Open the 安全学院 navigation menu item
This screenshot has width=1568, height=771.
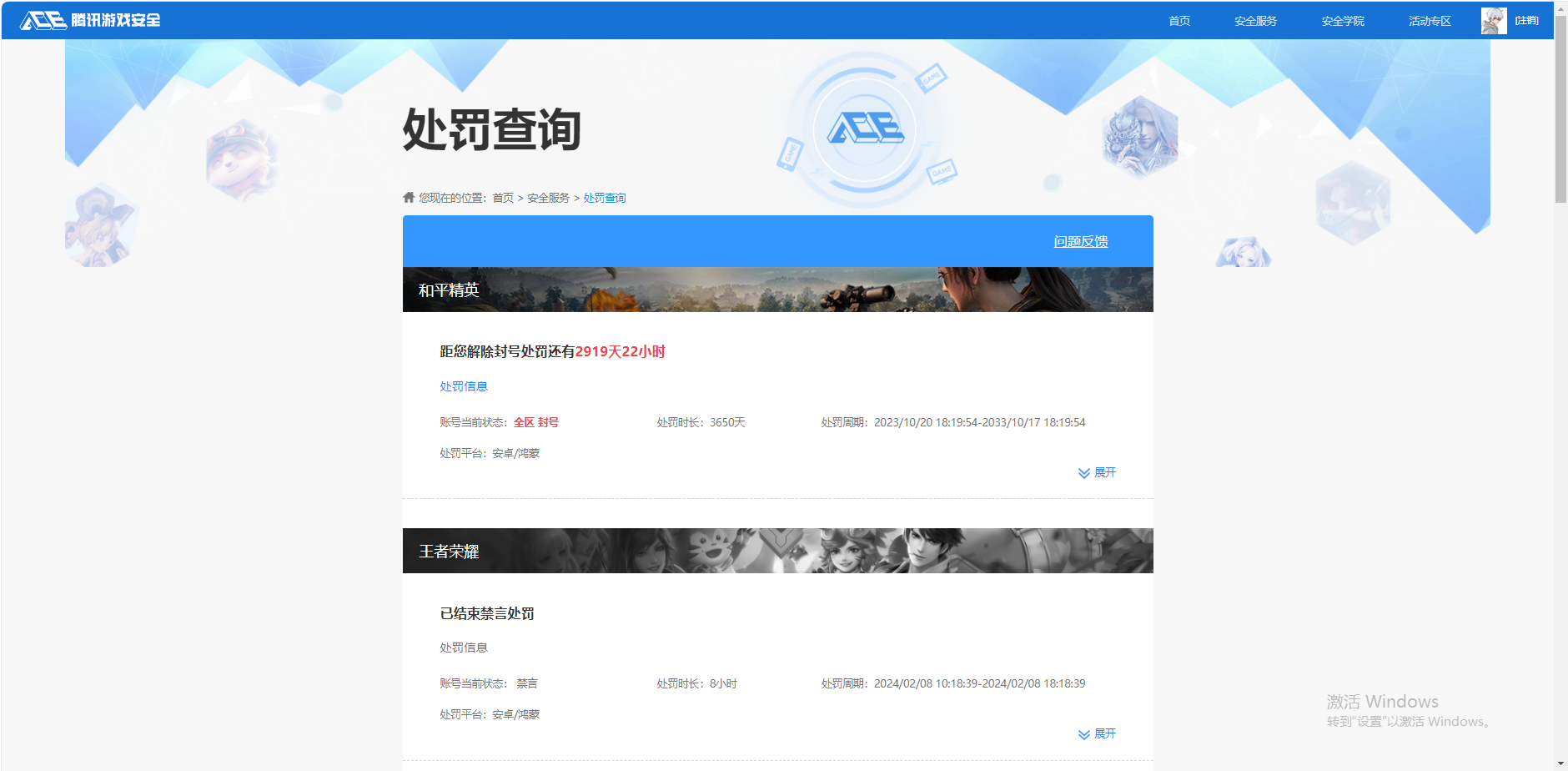[1342, 20]
